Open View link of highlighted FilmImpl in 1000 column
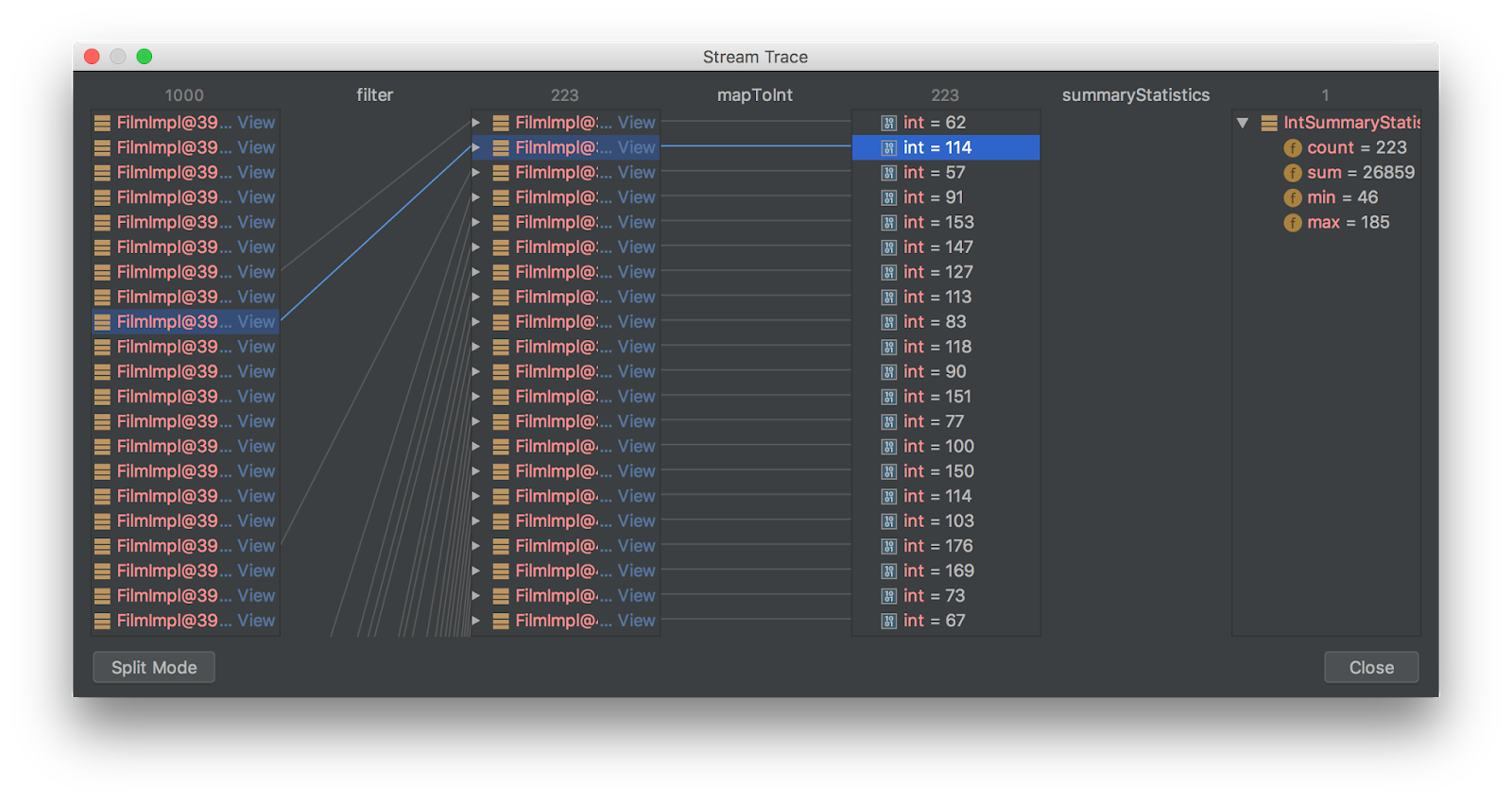1512x802 pixels. click(x=256, y=322)
